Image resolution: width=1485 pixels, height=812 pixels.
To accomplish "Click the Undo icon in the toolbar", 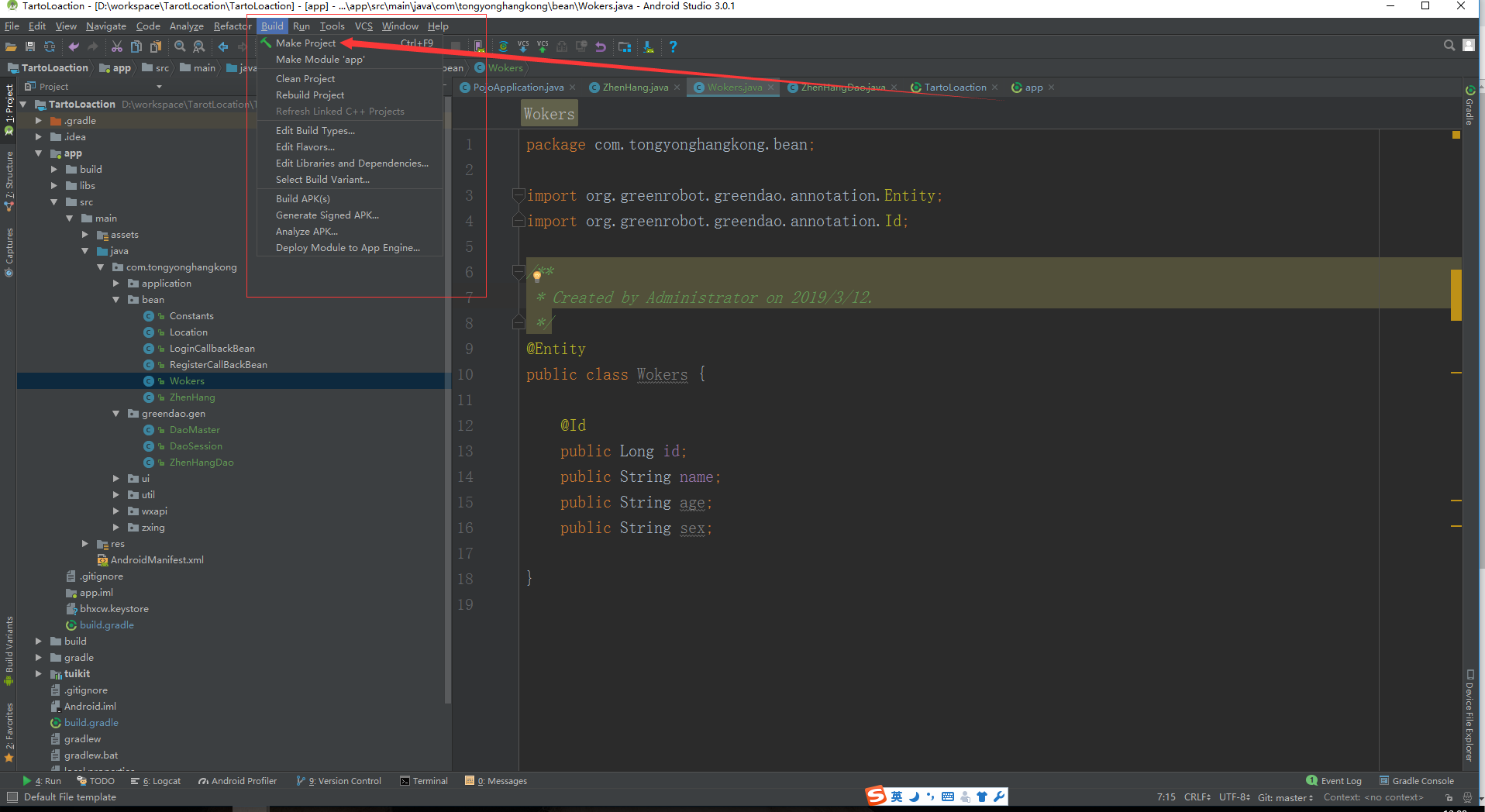I will [x=600, y=46].
